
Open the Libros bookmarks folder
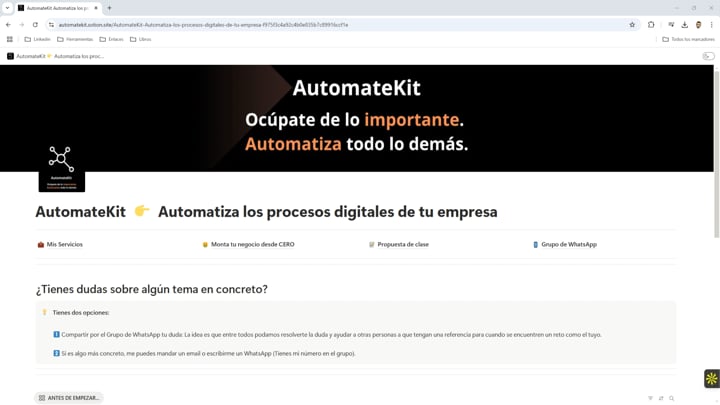pyautogui.click(x=141, y=39)
